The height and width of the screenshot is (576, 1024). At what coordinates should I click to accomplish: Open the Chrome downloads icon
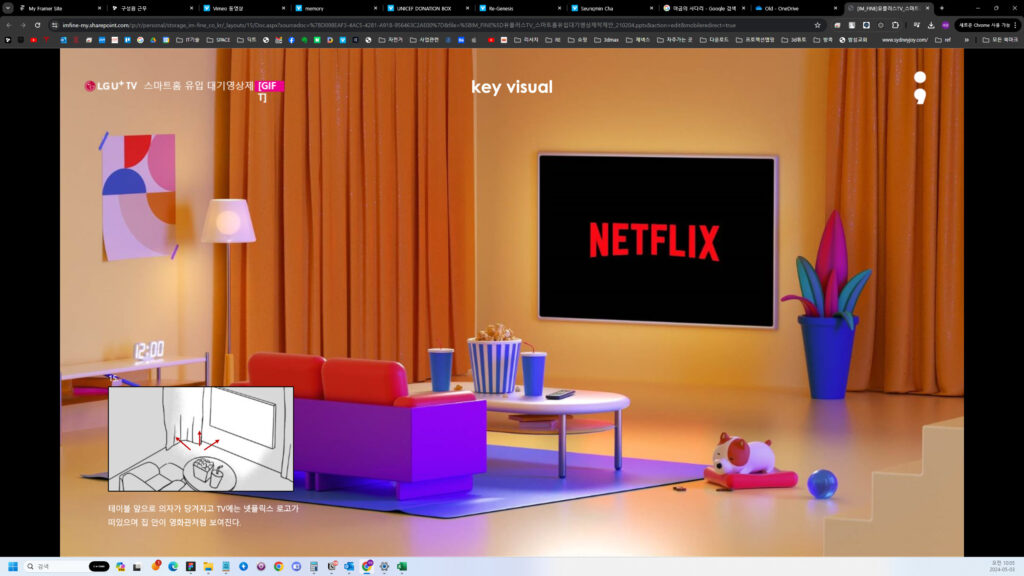tap(931, 25)
